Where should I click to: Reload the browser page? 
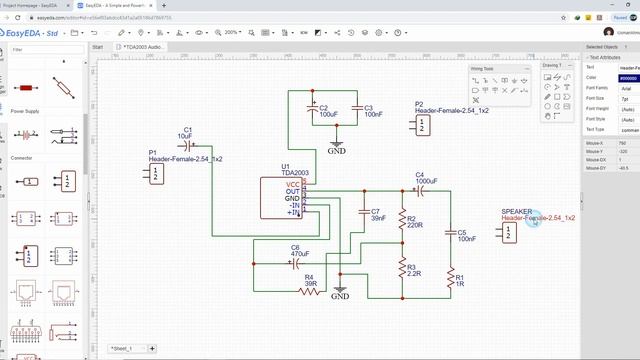tap(18, 18)
